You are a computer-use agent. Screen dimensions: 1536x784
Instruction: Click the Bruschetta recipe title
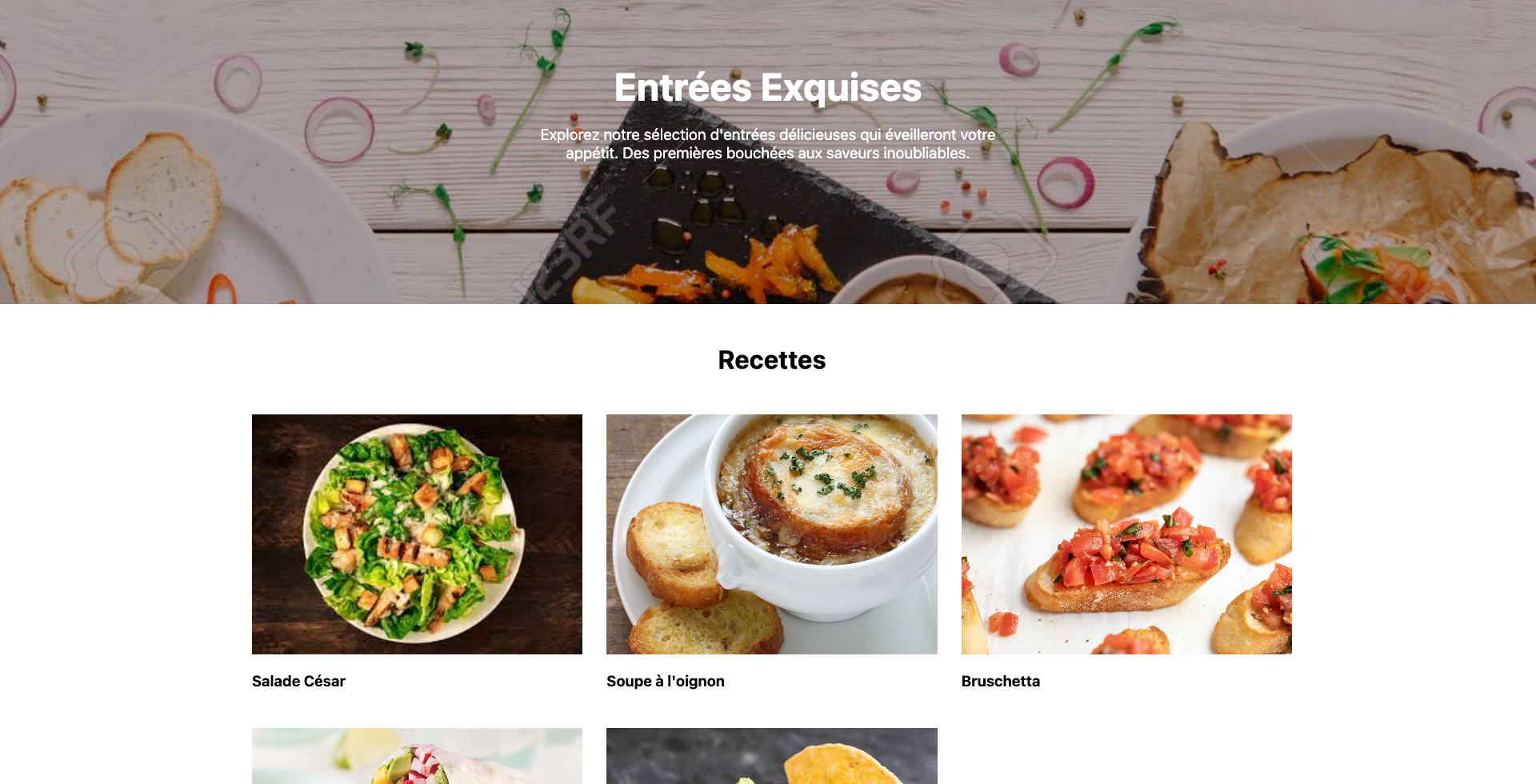click(x=1001, y=681)
